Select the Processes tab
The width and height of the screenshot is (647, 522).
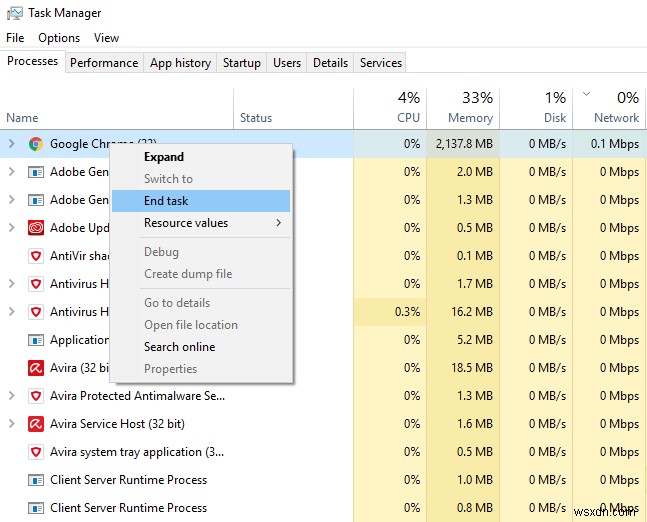[x=33, y=61]
